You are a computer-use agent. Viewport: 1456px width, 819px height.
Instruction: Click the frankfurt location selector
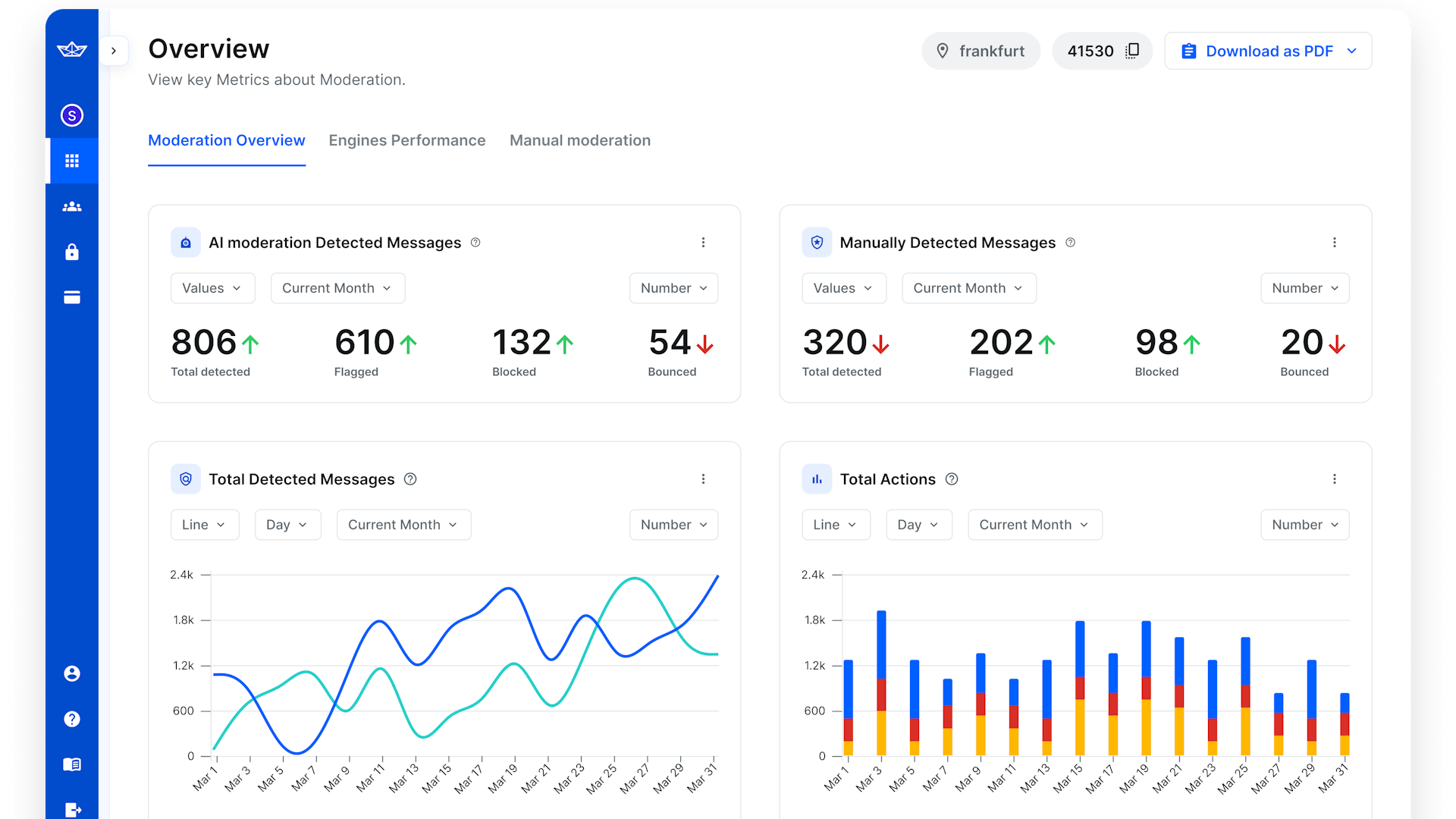pos(981,51)
